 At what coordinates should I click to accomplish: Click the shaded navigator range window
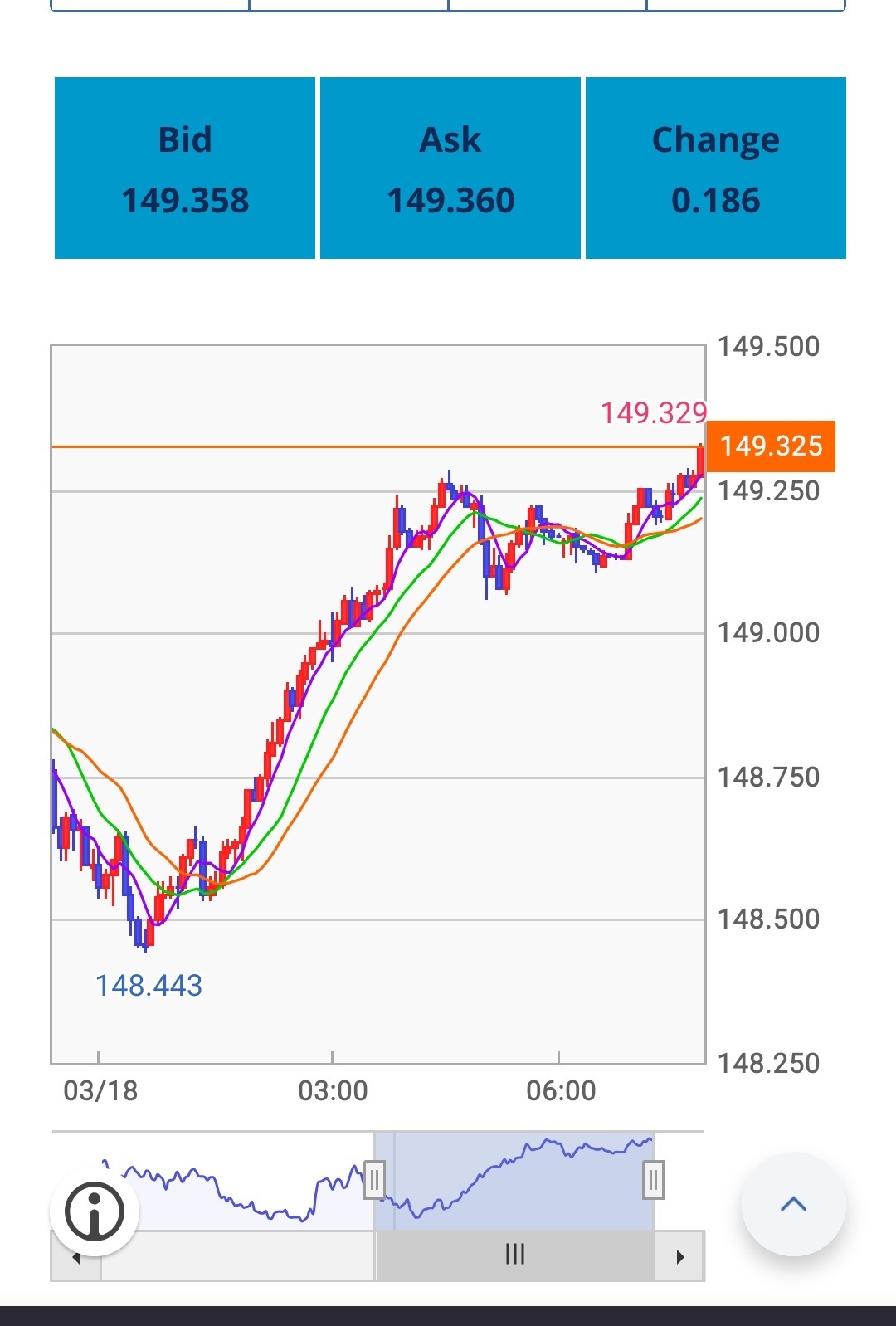[514, 1180]
